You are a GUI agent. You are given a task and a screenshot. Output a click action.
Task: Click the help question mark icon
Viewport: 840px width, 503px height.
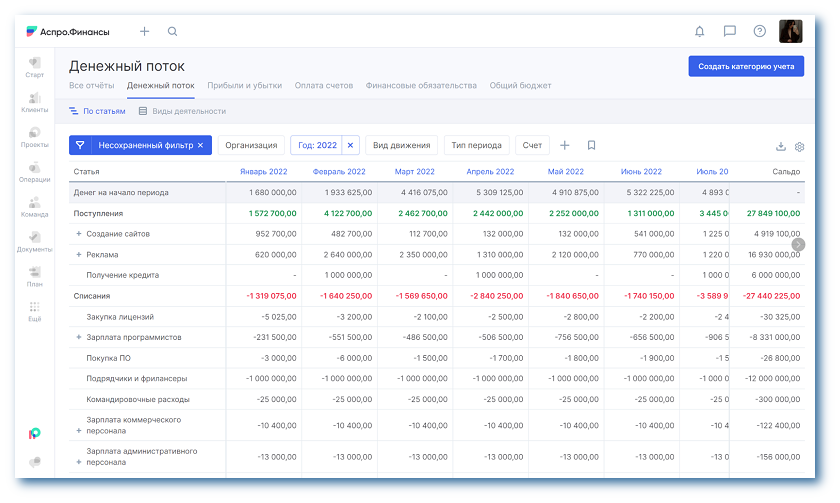pyautogui.click(x=759, y=31)
